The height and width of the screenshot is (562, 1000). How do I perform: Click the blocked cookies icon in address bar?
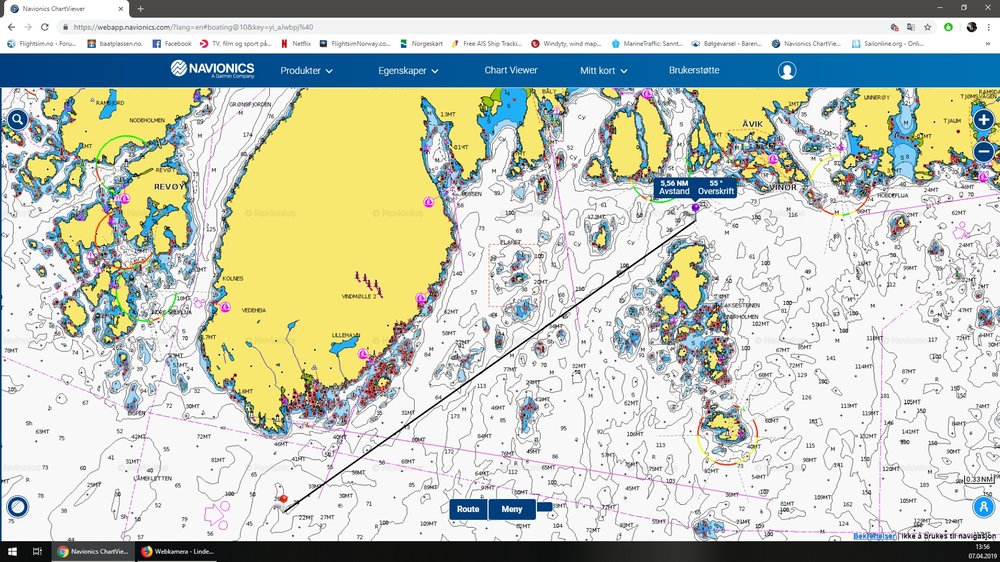pos(894,27)
